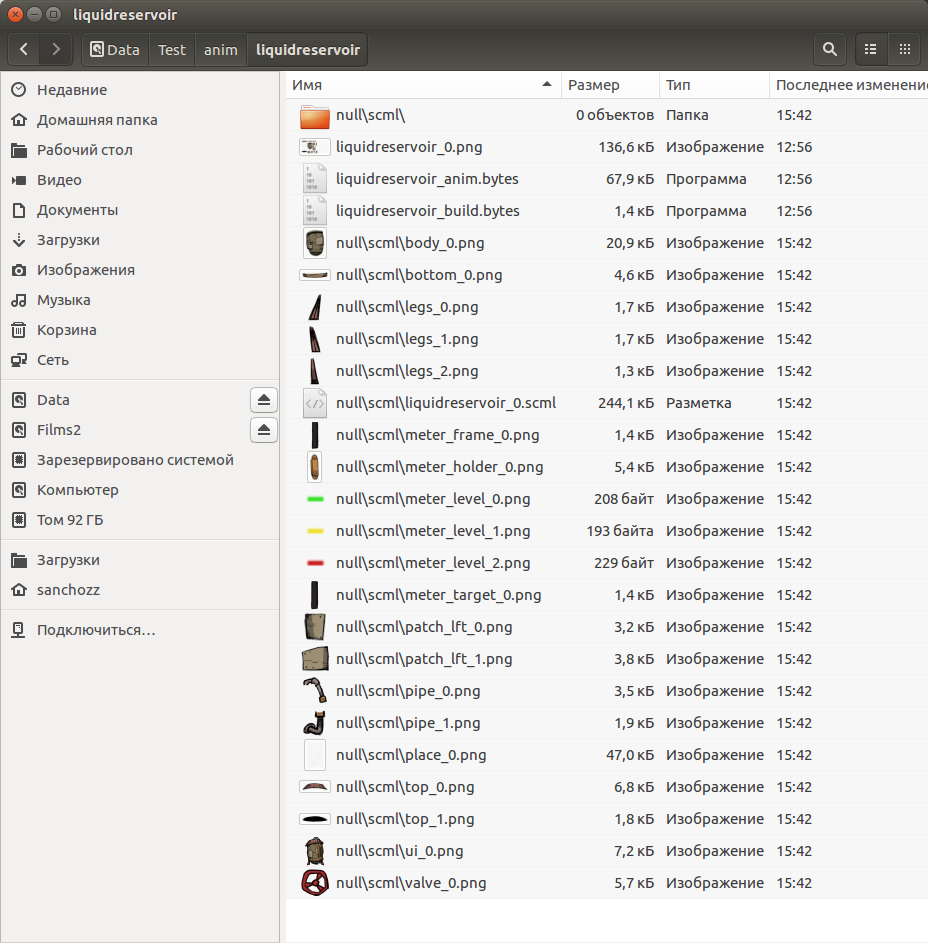Open Домашняя папка from the sidebar
This screenshot has height=943, width=928.
[96, 120]
